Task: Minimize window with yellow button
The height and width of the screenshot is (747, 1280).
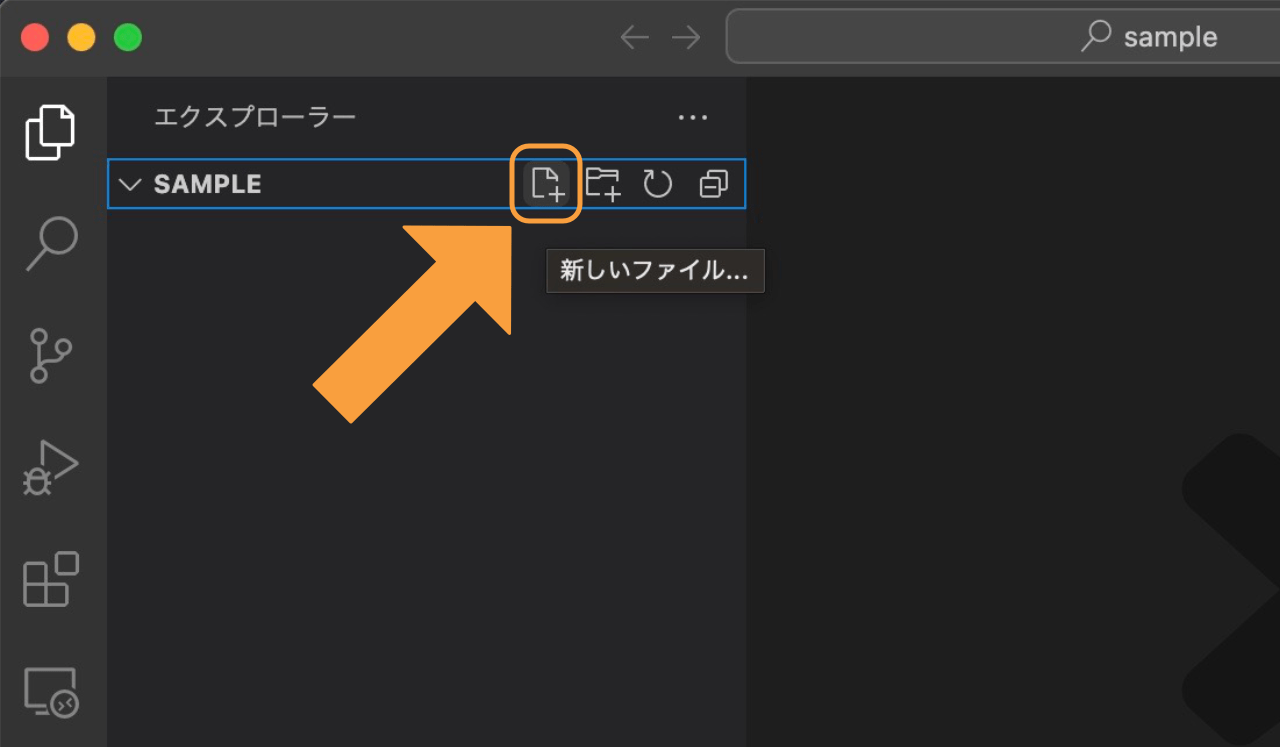Action: pos(81,38)
